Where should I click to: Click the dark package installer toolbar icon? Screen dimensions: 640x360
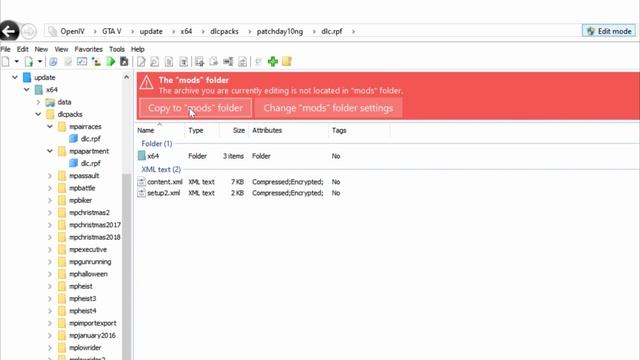click(x=124, y=62)
